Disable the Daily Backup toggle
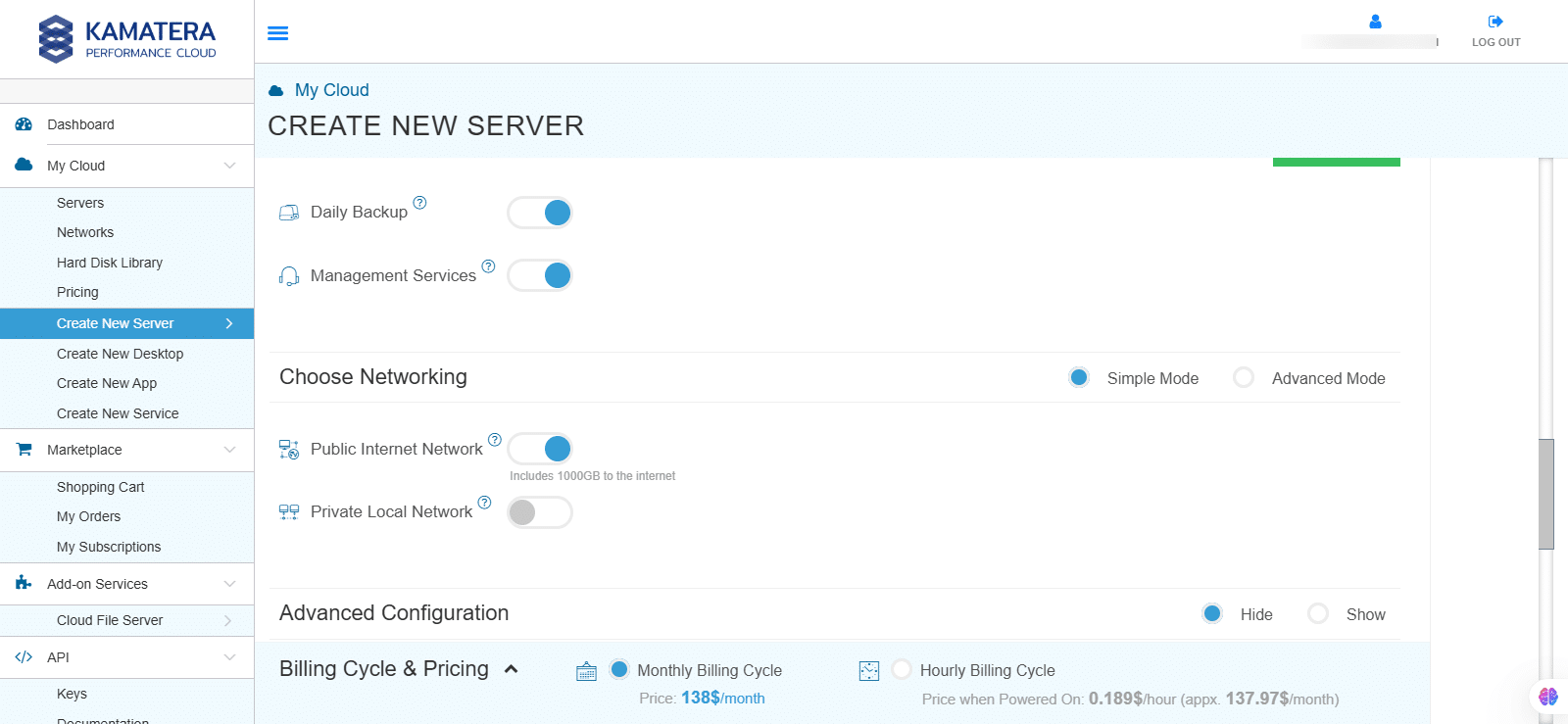 540,213
